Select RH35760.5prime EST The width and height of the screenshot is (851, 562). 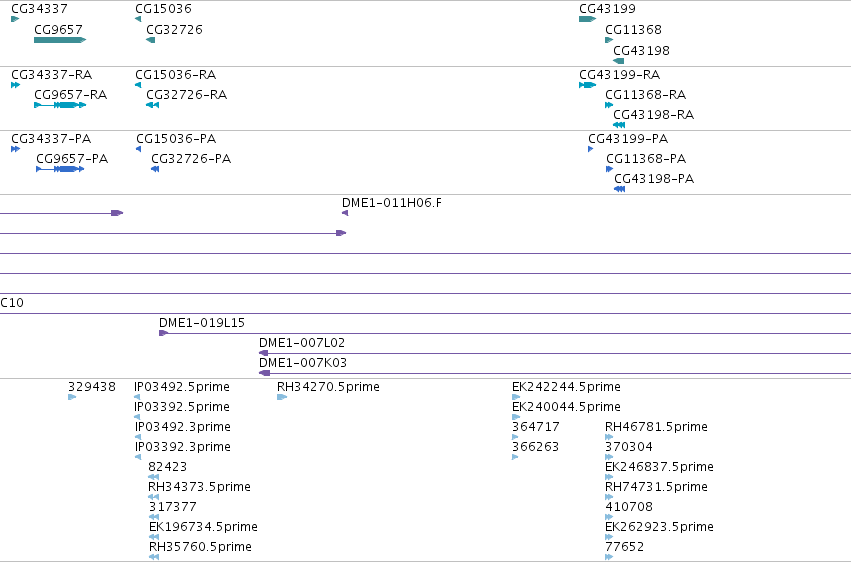click(200, 546)
